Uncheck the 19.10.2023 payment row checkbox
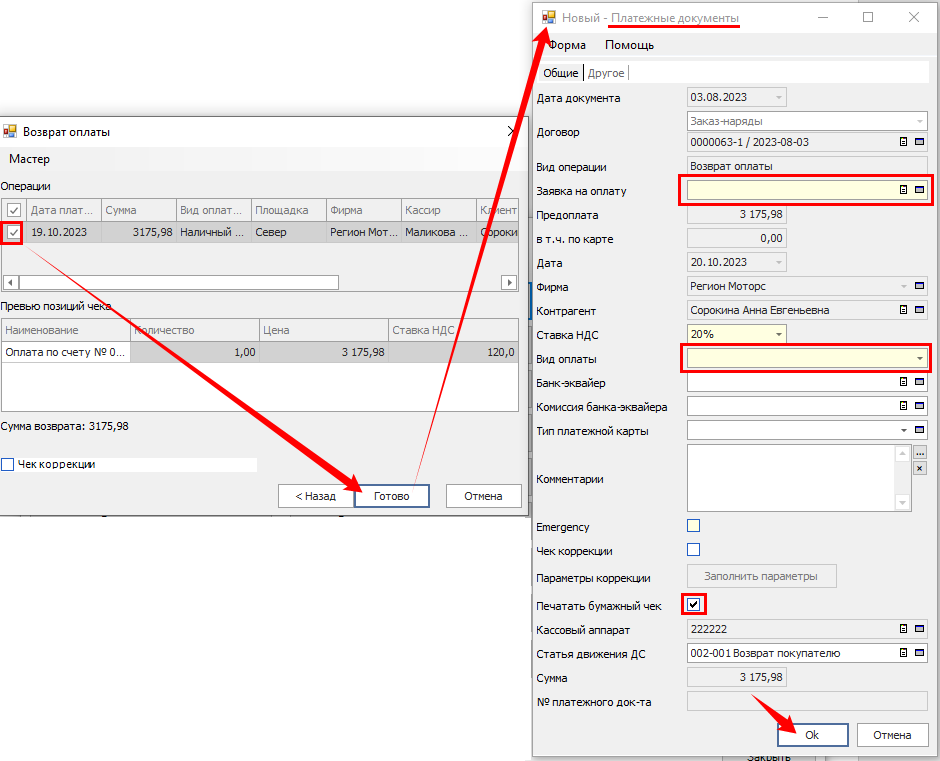The width and height of the screenshot is (940, 761). click(13, 232)
